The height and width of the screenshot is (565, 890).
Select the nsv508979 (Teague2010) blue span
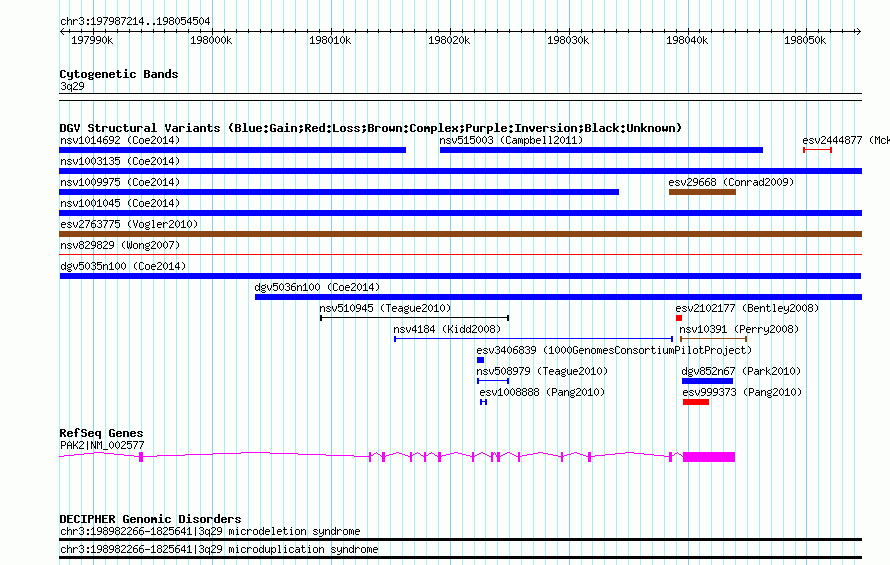pyautogui.click(x=493, y=381)
